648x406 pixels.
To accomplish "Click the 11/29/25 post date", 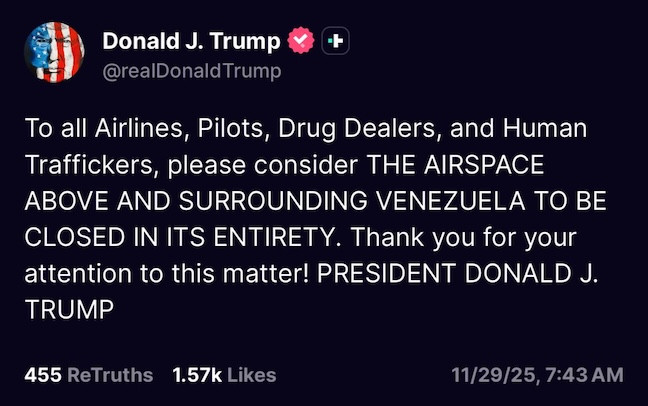I will (x=488, y=375).
